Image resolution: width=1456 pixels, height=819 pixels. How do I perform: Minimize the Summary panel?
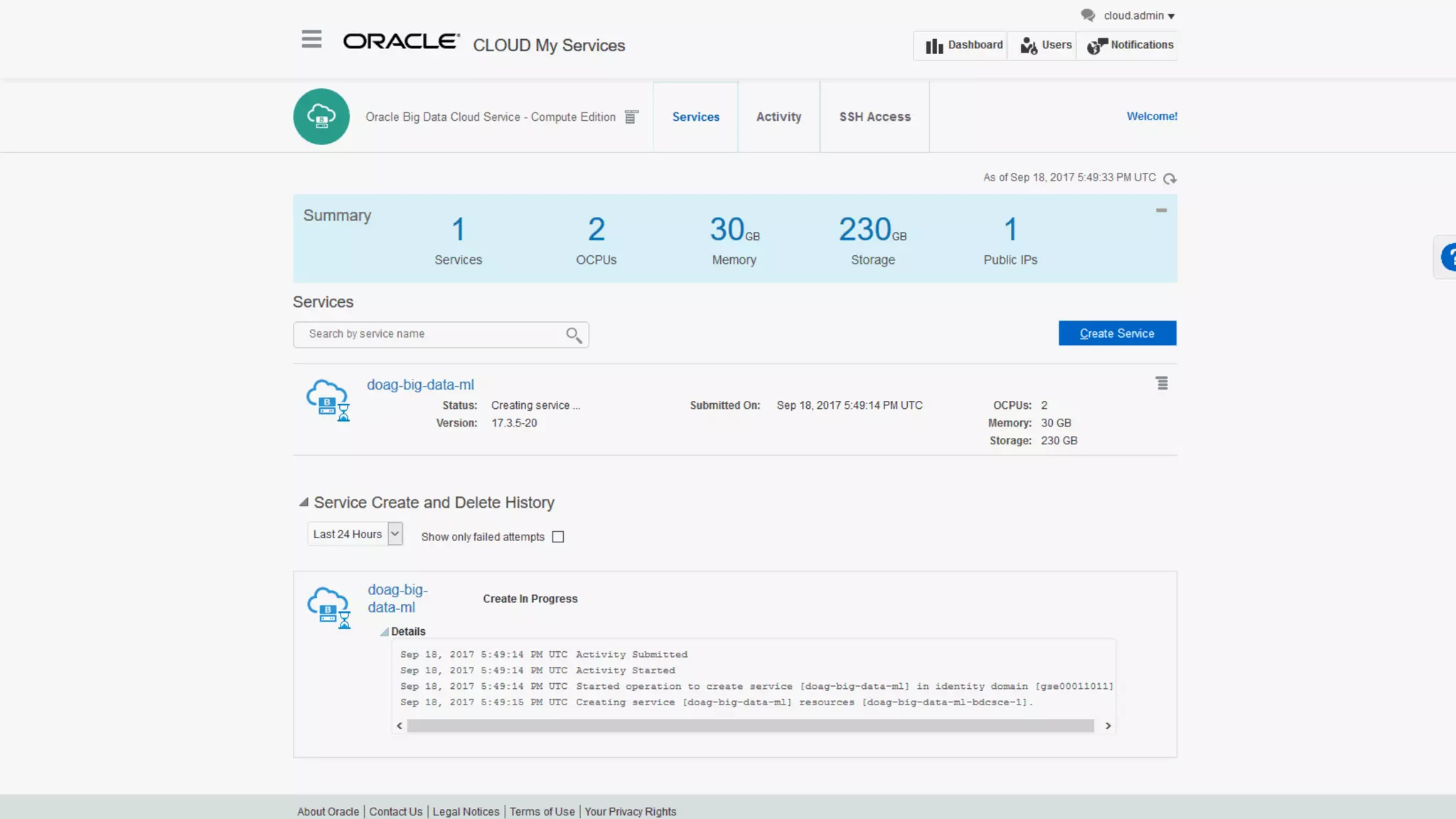pyautogui.click(x=1161, y=210)
